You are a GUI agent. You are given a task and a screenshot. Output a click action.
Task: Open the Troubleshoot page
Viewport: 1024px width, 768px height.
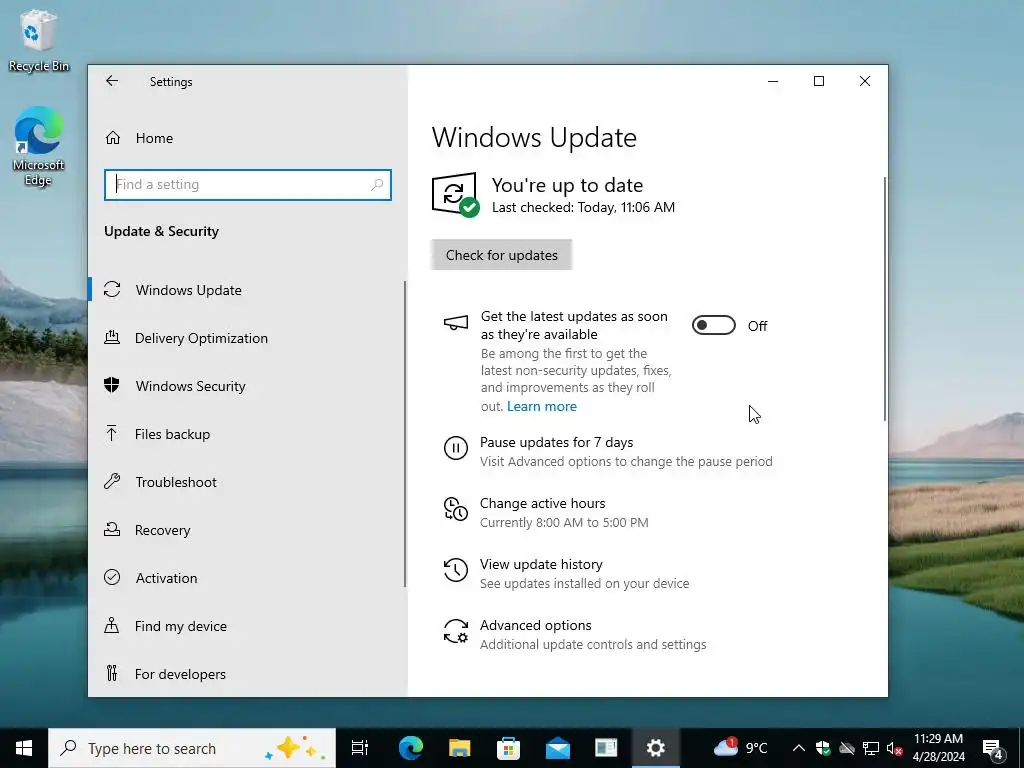pos(247,481)
